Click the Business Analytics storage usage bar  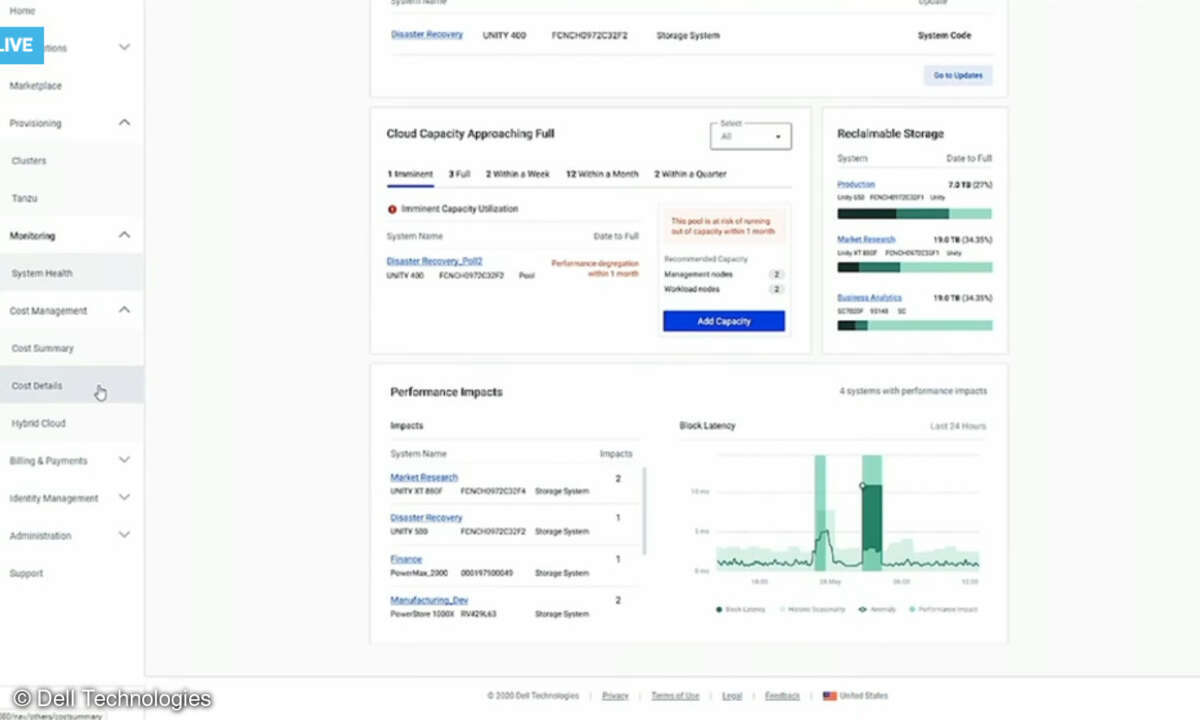914,325
